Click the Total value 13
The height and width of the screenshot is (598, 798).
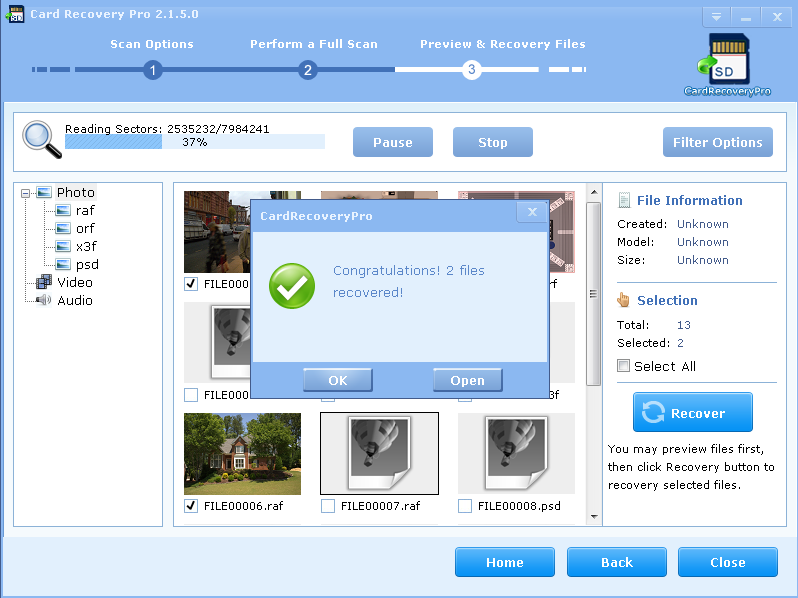point(683,325)
